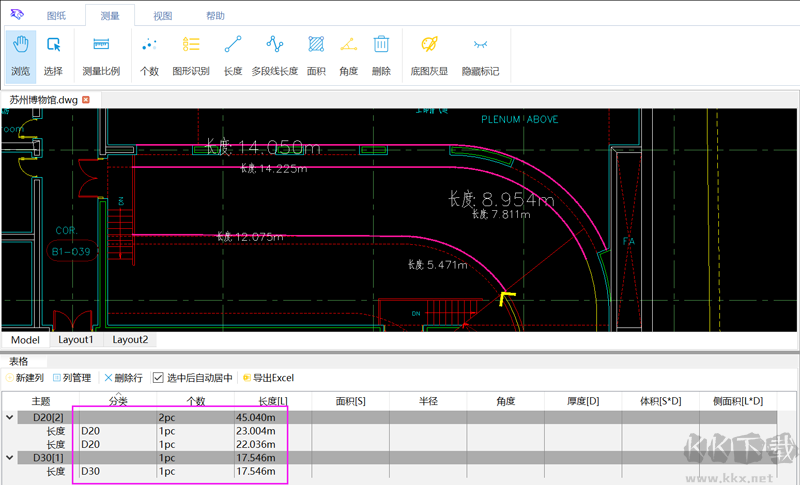
Task: Toggle 底图灰显 base map grayscale
Action: 428,55
